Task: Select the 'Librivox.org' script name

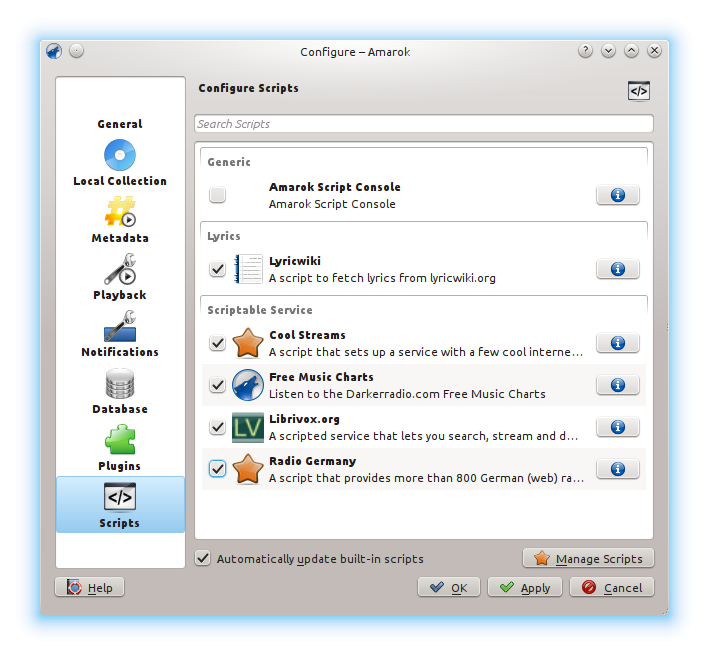Action: tap(304, 419)
